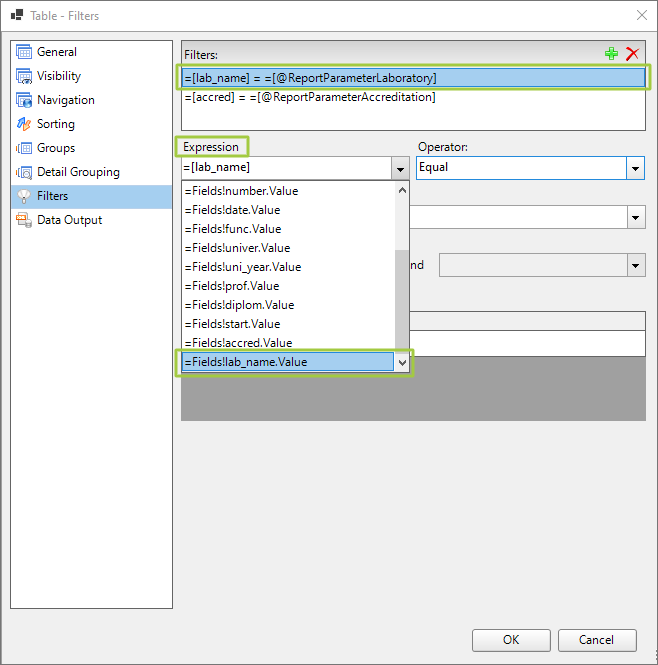
Task: Click the green add filter plus icon
Action: point(612,54)
